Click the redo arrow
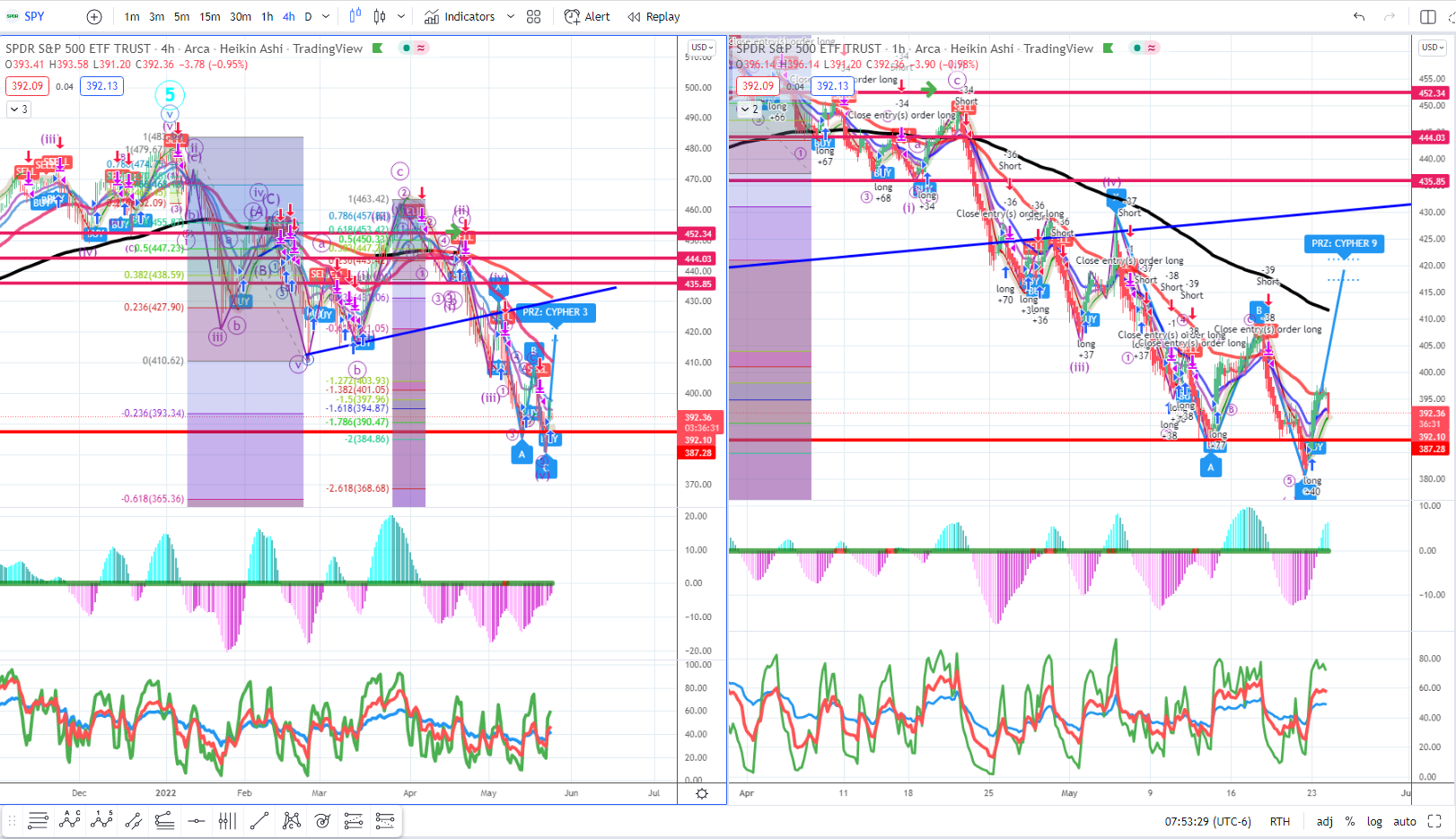Image resolution: width=1456 pixels, height=839 pixels. click(1390, 16)
